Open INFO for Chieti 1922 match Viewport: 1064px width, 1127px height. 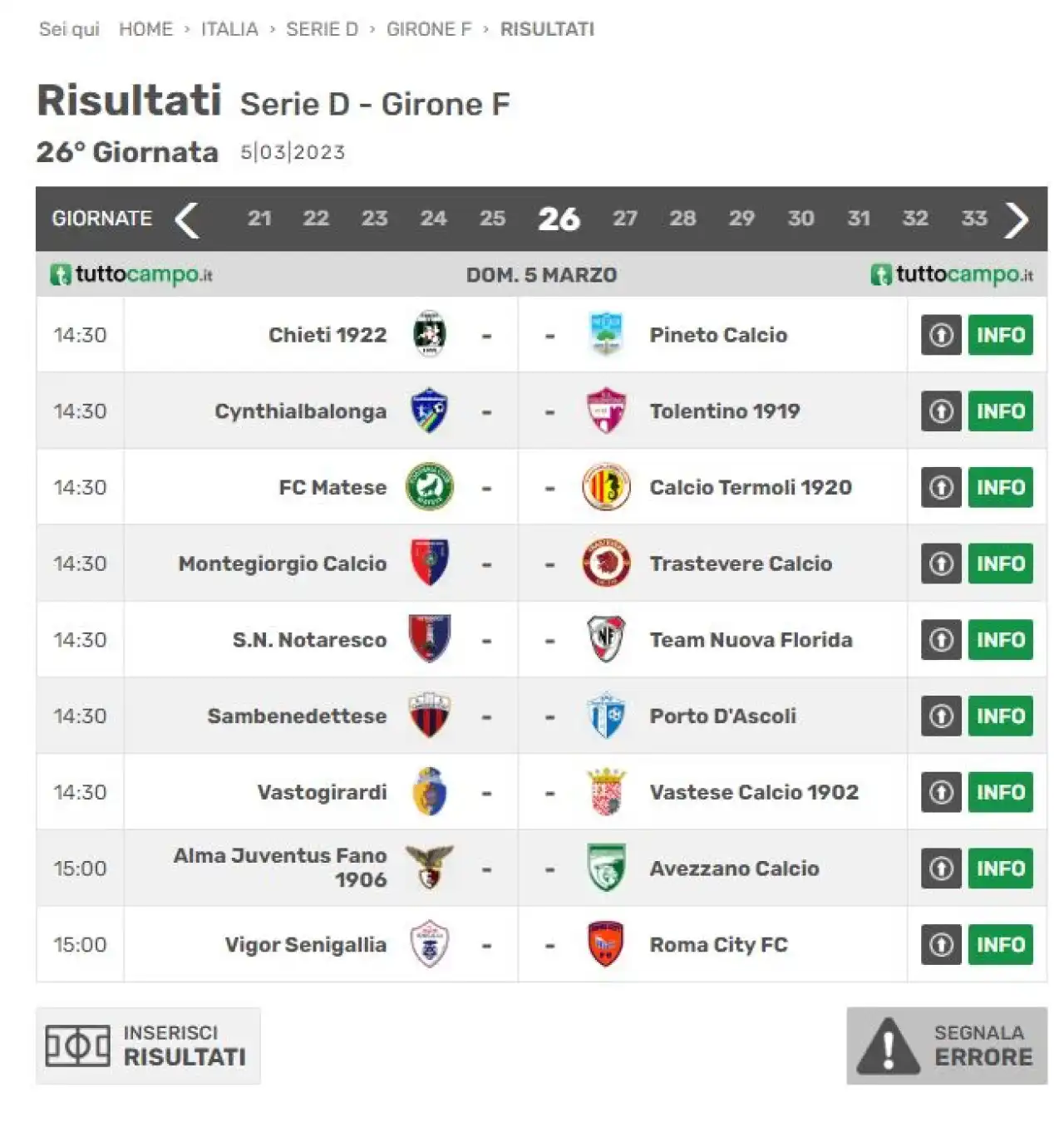click(1000, 335)
